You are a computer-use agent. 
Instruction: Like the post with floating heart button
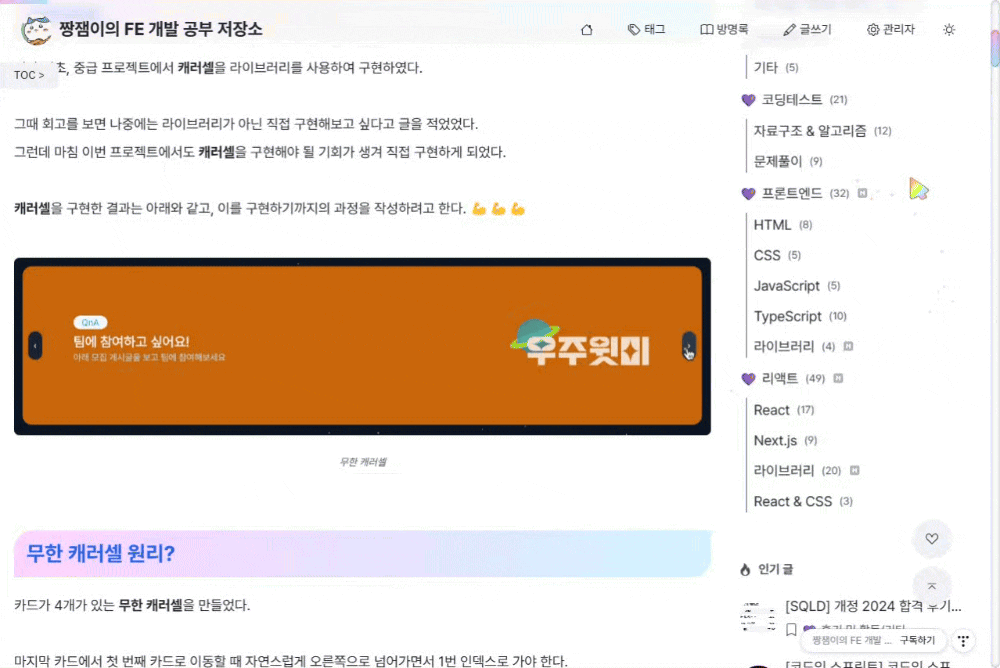[x=932, y=538]
